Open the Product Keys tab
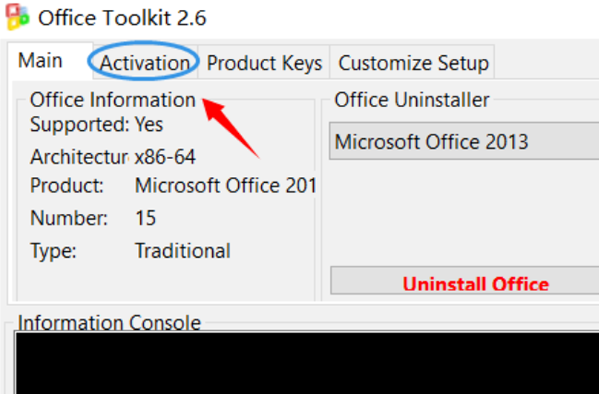The height and width of the screenshot is (394, 599). [264, 63]
